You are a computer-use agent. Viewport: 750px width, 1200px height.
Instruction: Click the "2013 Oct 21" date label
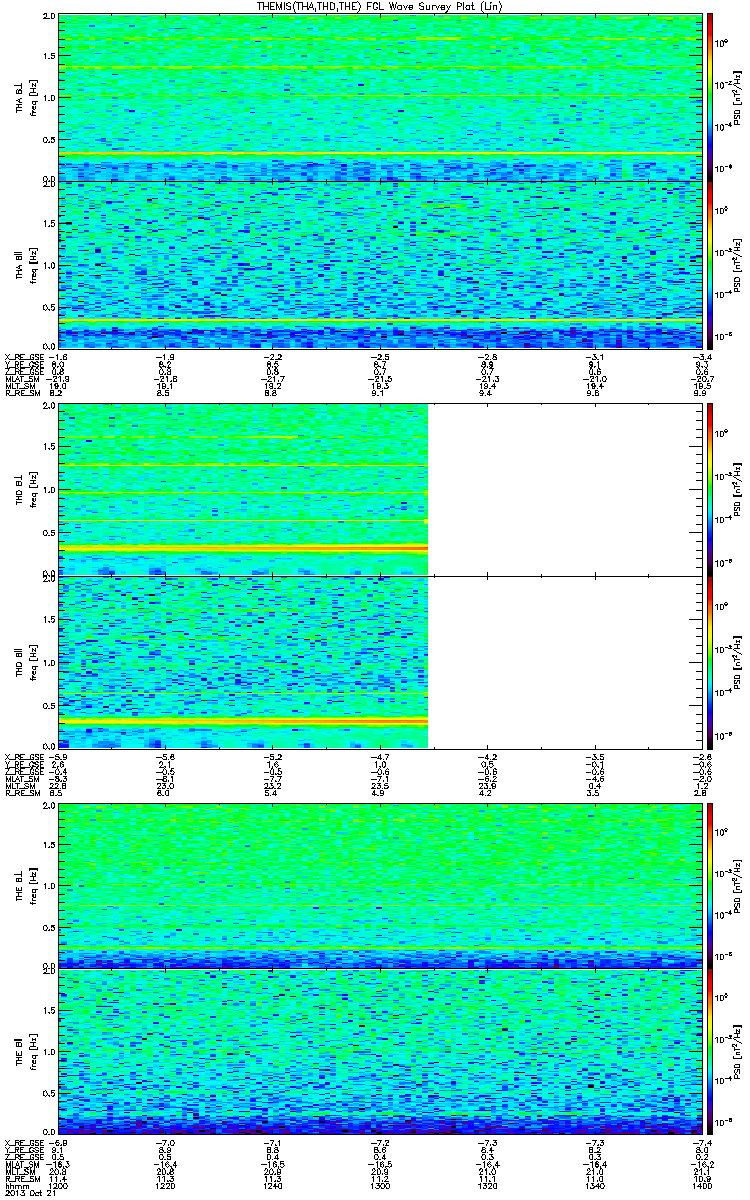[30, 1191]
